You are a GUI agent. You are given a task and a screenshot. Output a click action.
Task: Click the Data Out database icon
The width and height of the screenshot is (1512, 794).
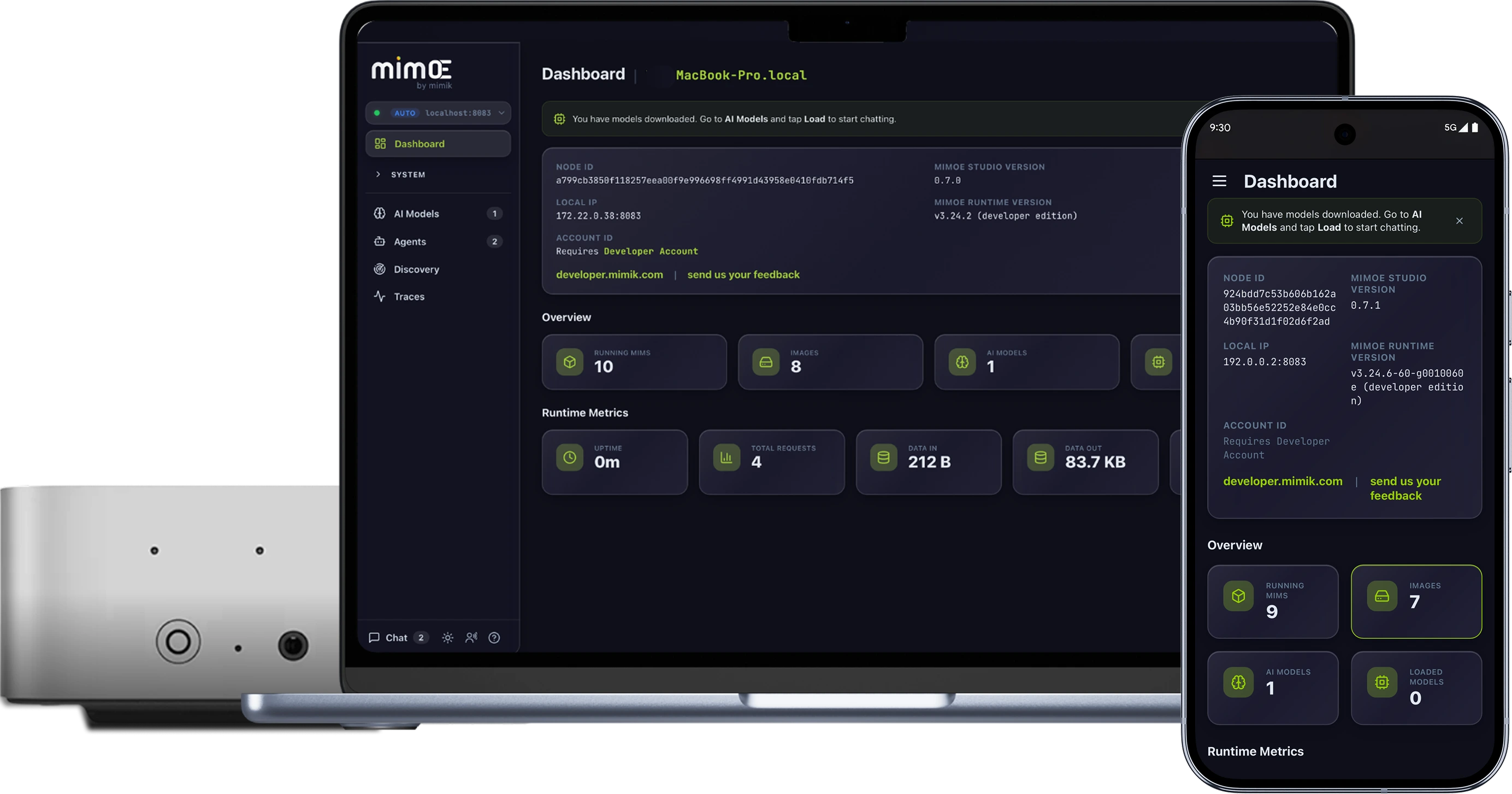click(x=1041, y=457)
